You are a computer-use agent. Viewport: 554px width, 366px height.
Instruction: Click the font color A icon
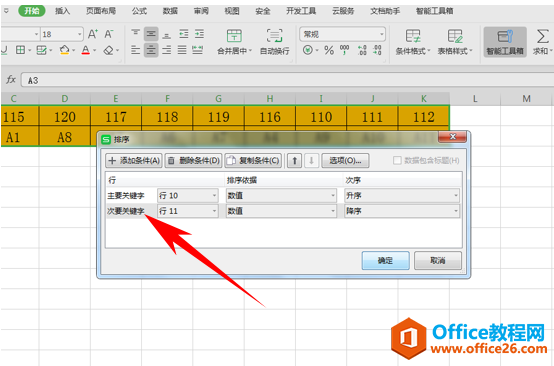tap(86, 50)
